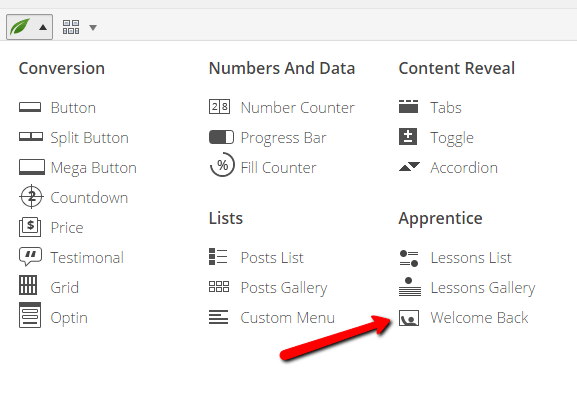Select the Optin form icon
This screenshot has width=577, height=400.
[30, 315]
